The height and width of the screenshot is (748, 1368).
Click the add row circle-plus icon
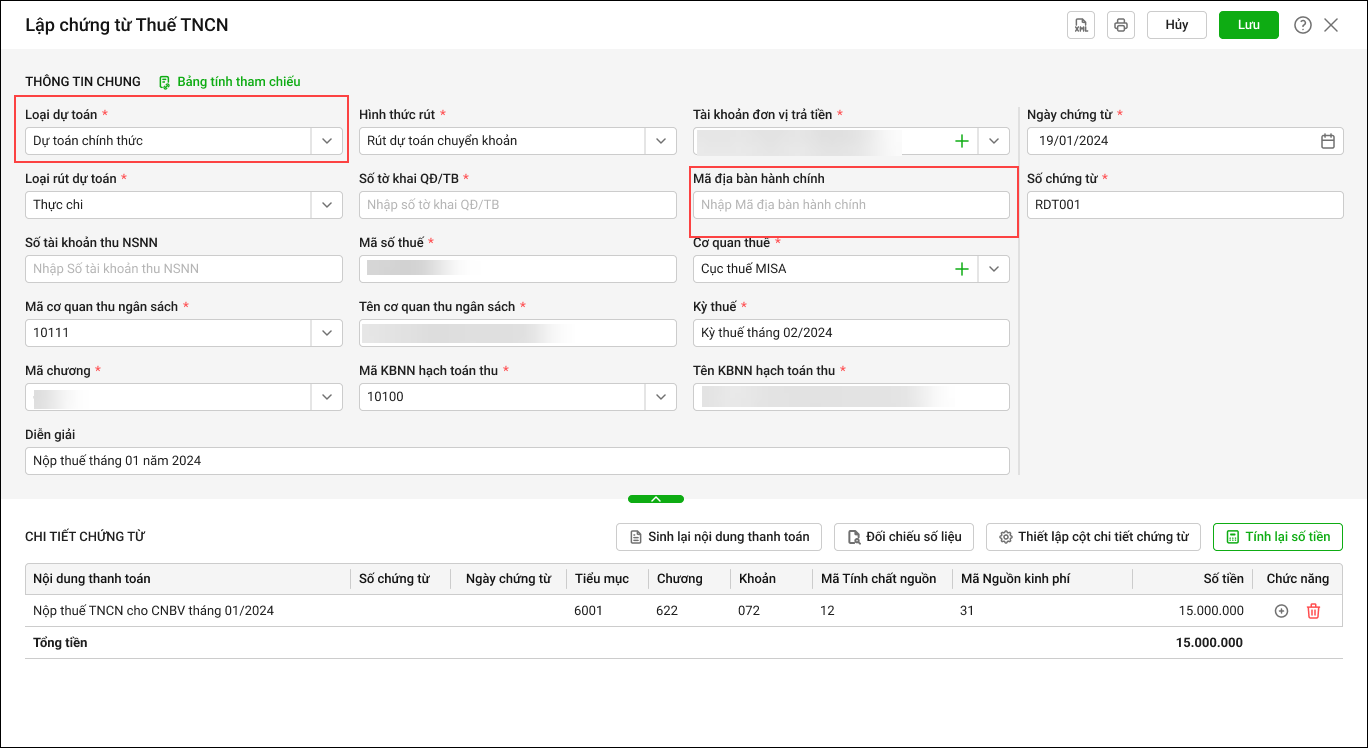pos(1281,611)
